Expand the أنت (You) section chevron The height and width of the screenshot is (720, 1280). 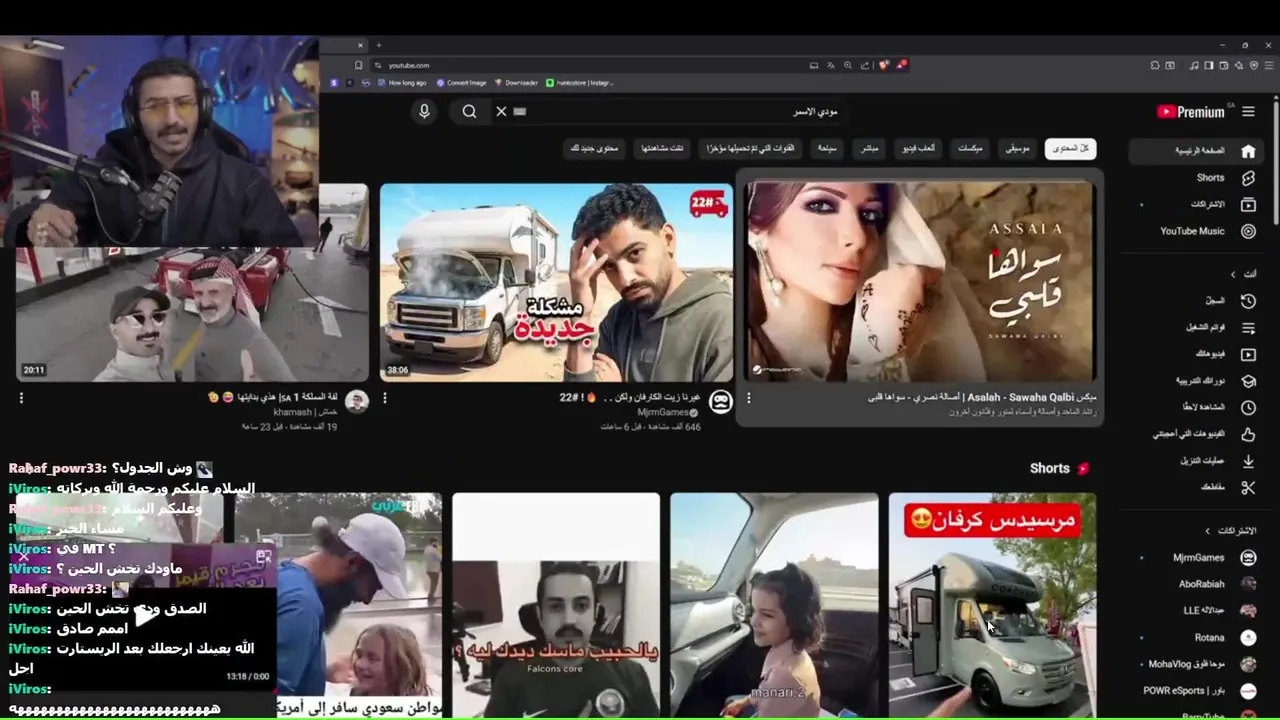click(x=1233, y=274)
